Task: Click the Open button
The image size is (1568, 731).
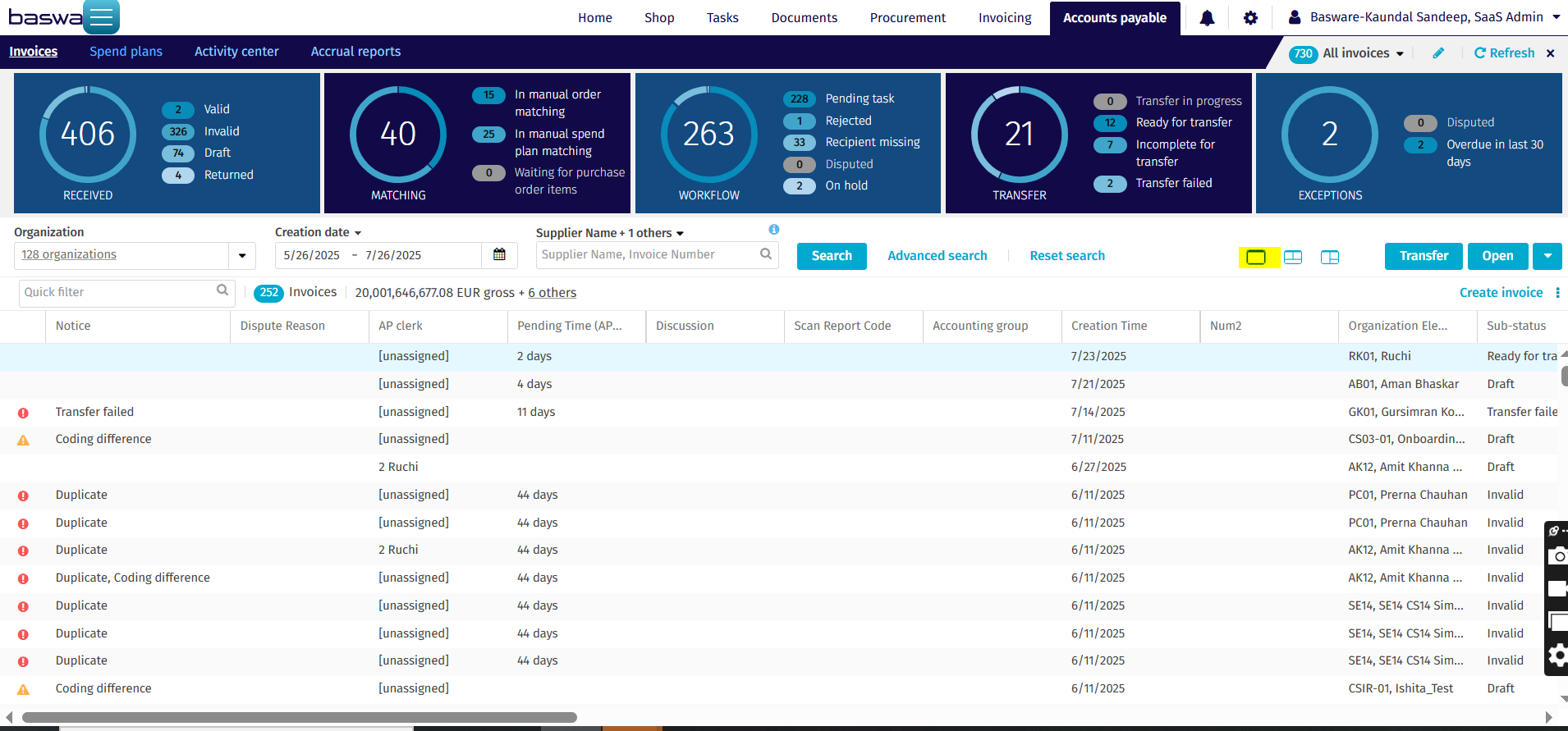Action: [x=1497, y=256]
